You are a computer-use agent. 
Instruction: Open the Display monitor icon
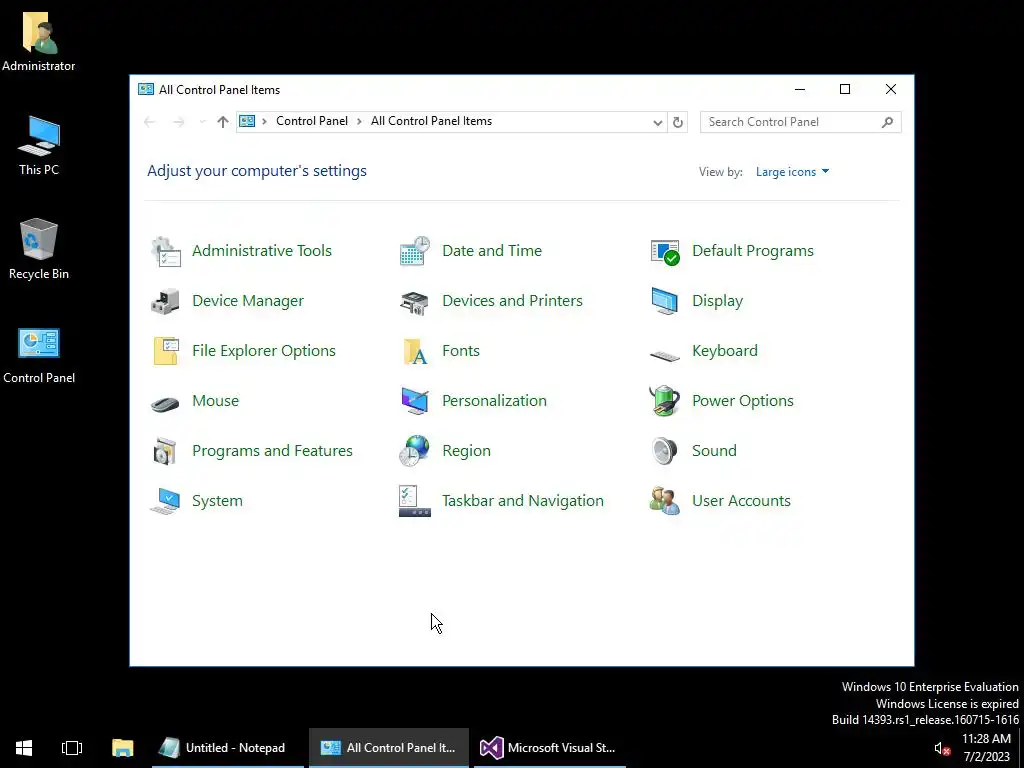[x=665, y=301]
